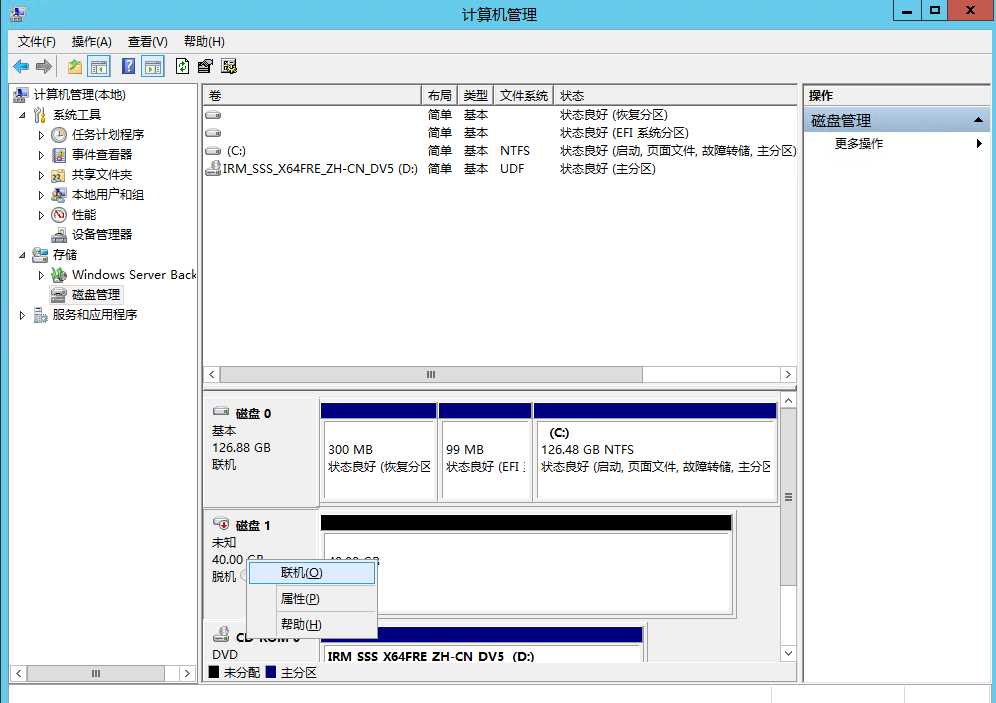Viewport: 996px width, 703px height.
Task: Click the 任务计划程序 clock icon
Action: (x=58, y=135)
